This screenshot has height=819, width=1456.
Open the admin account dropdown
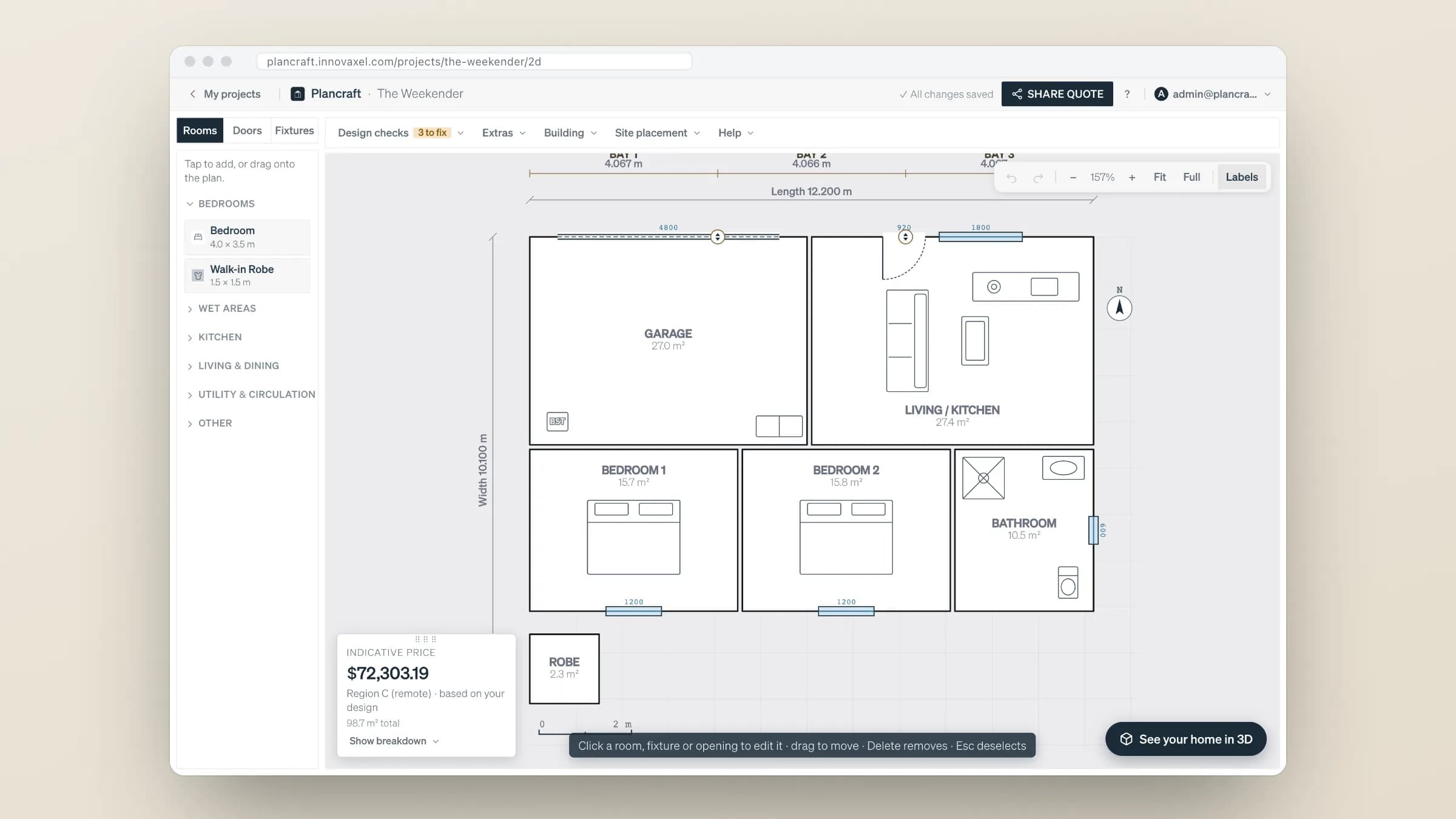(1212, 94)
